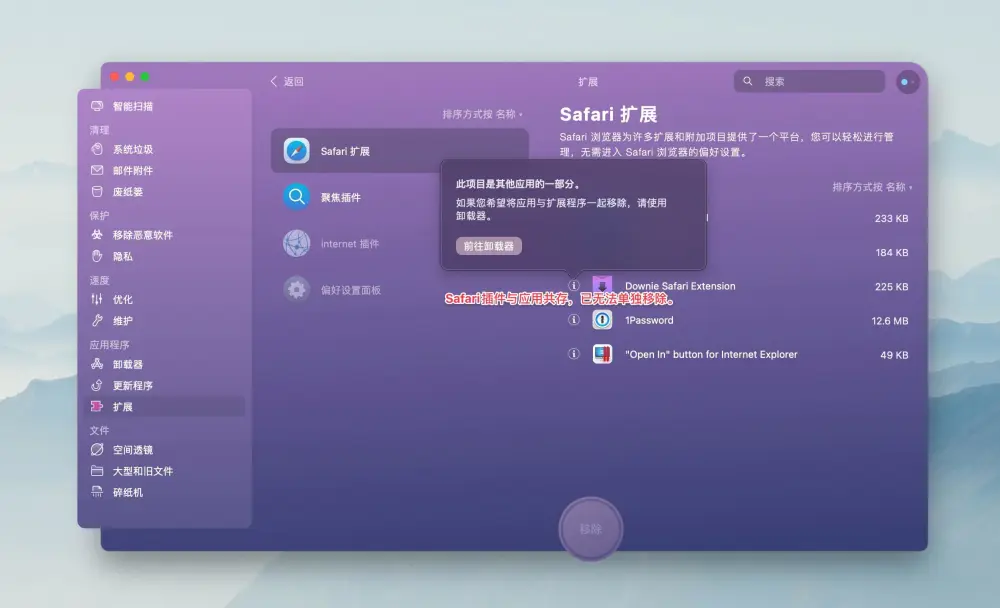Viewport: 1000px width, 608px height.
Task: Open 废纸篓 section
Action: (x=128, y=191)
